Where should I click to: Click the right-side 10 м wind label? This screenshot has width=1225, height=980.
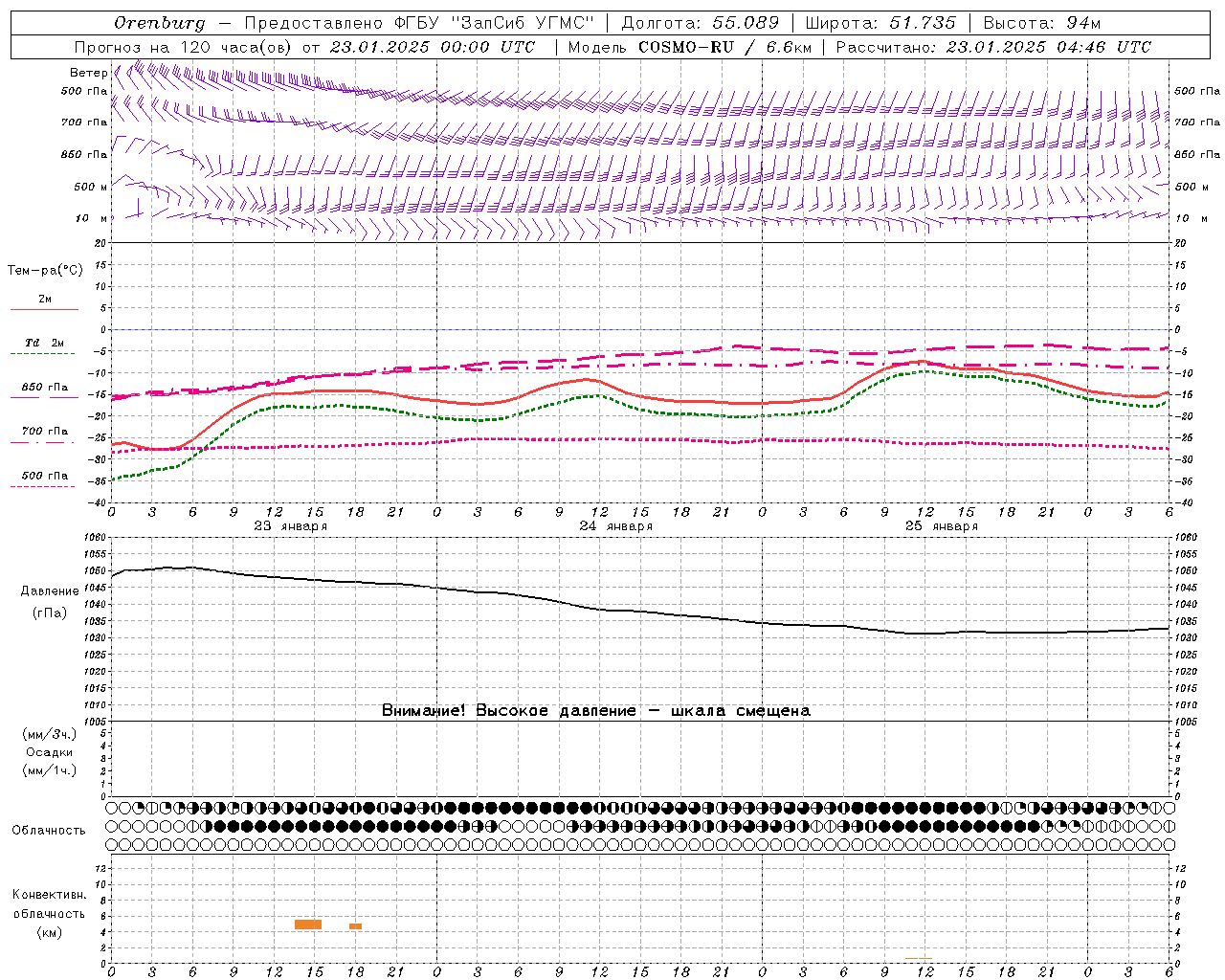(1190, 218)
